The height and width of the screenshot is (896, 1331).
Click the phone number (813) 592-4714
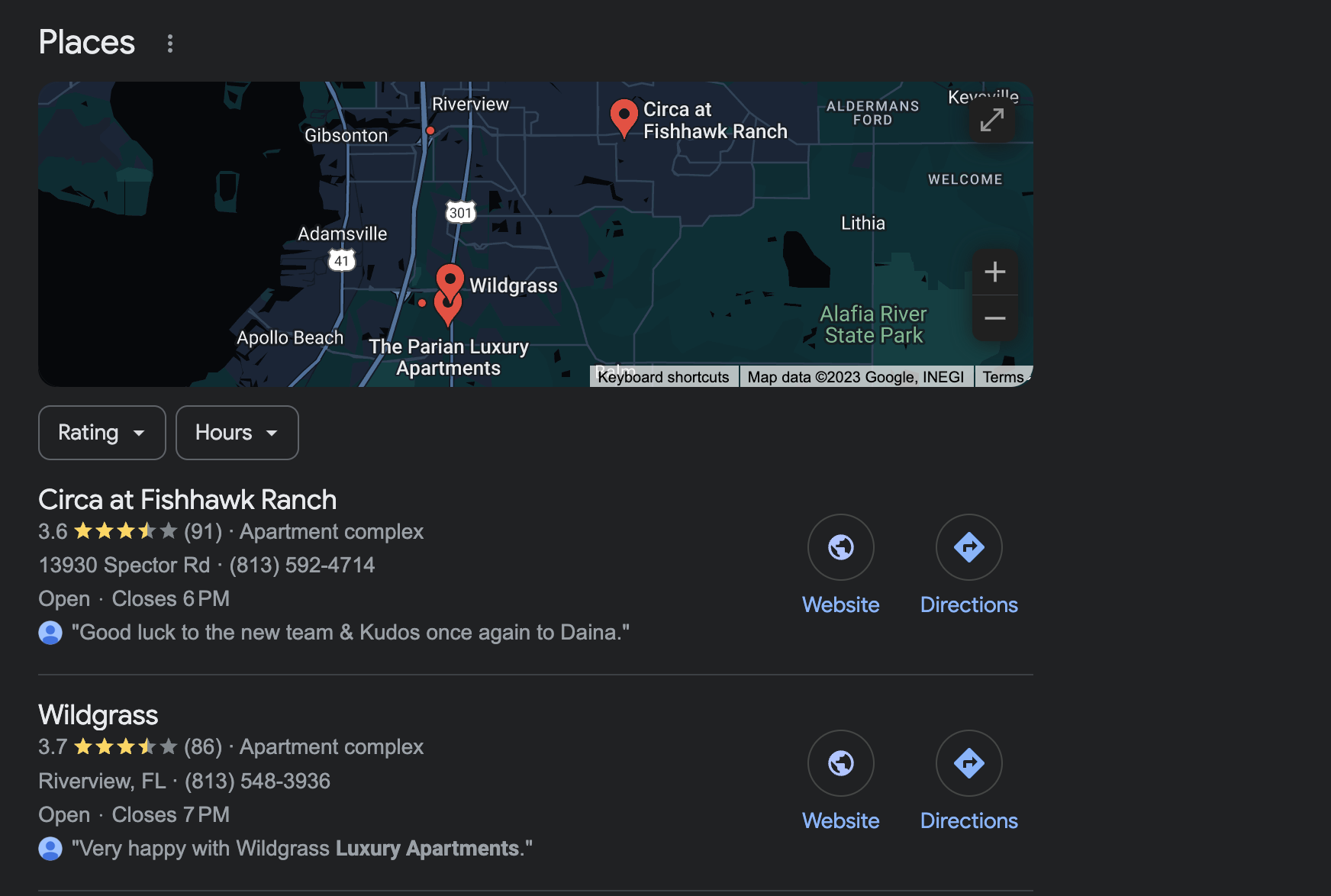pyautogui.click(x=302, y=565)
